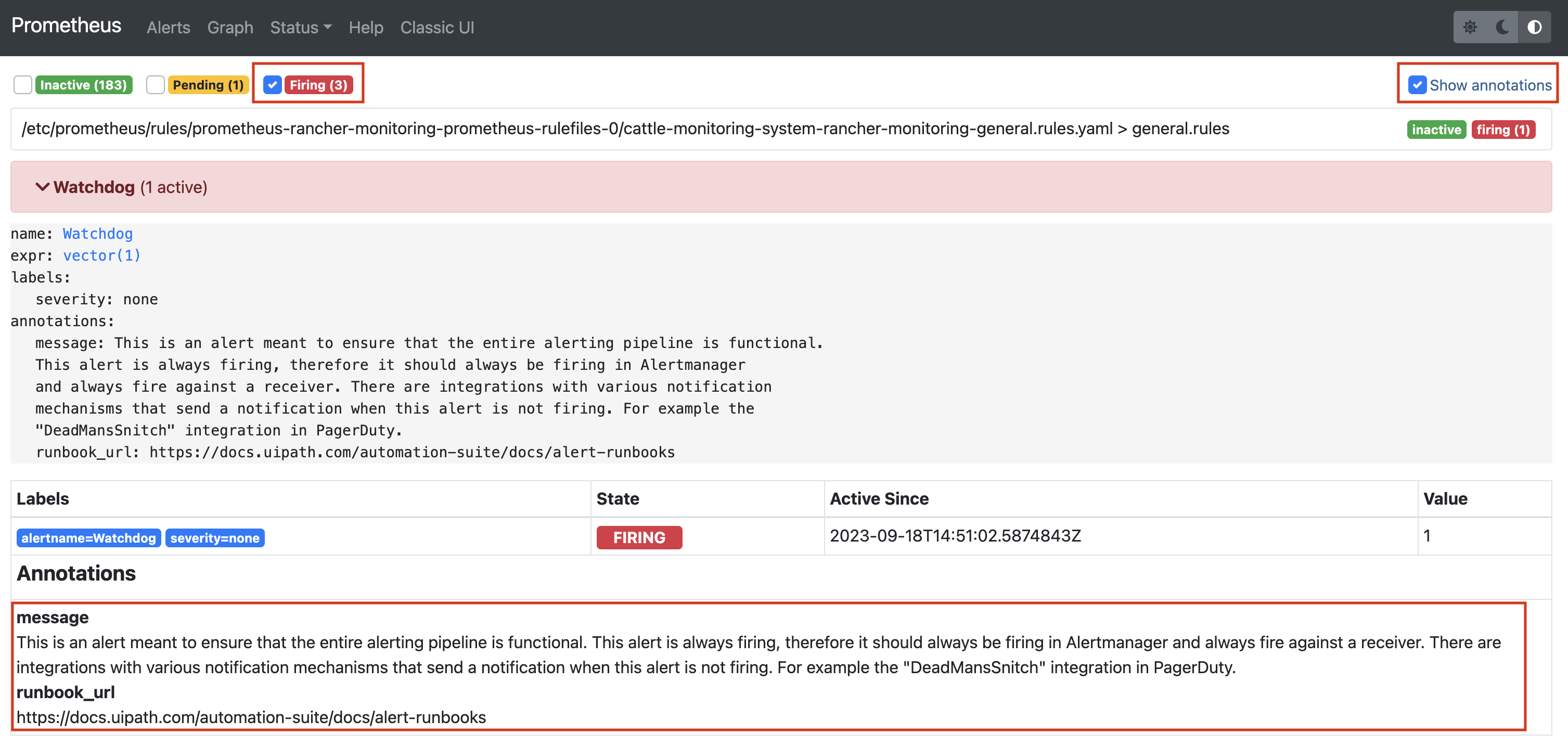Viewport: 1568px width, 746px height.
Task: Collapse the Watchdog alert chevron
Action: tap(42, 187)
